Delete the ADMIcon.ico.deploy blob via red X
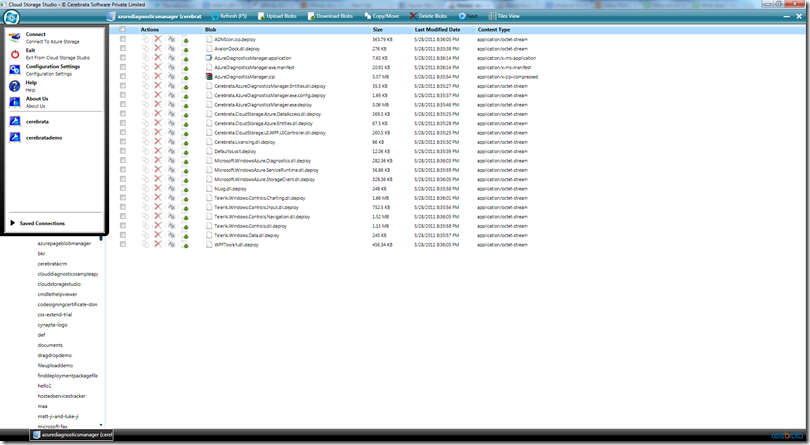 point(158,39)
